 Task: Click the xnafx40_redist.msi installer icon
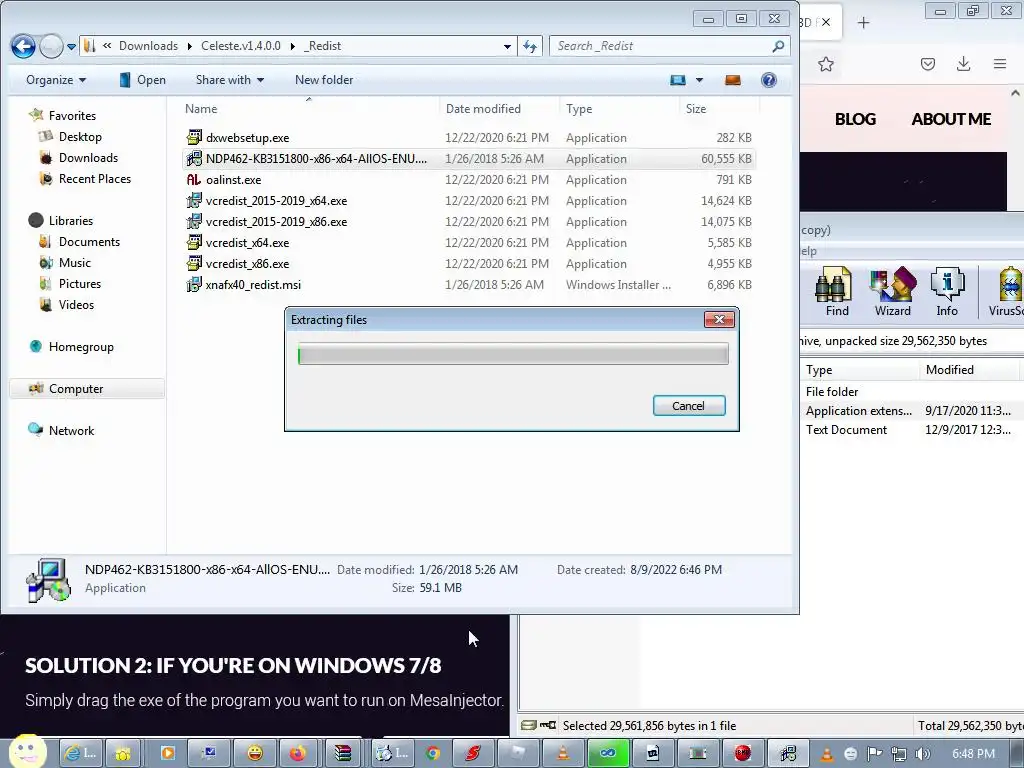click(x=194, y=285)
